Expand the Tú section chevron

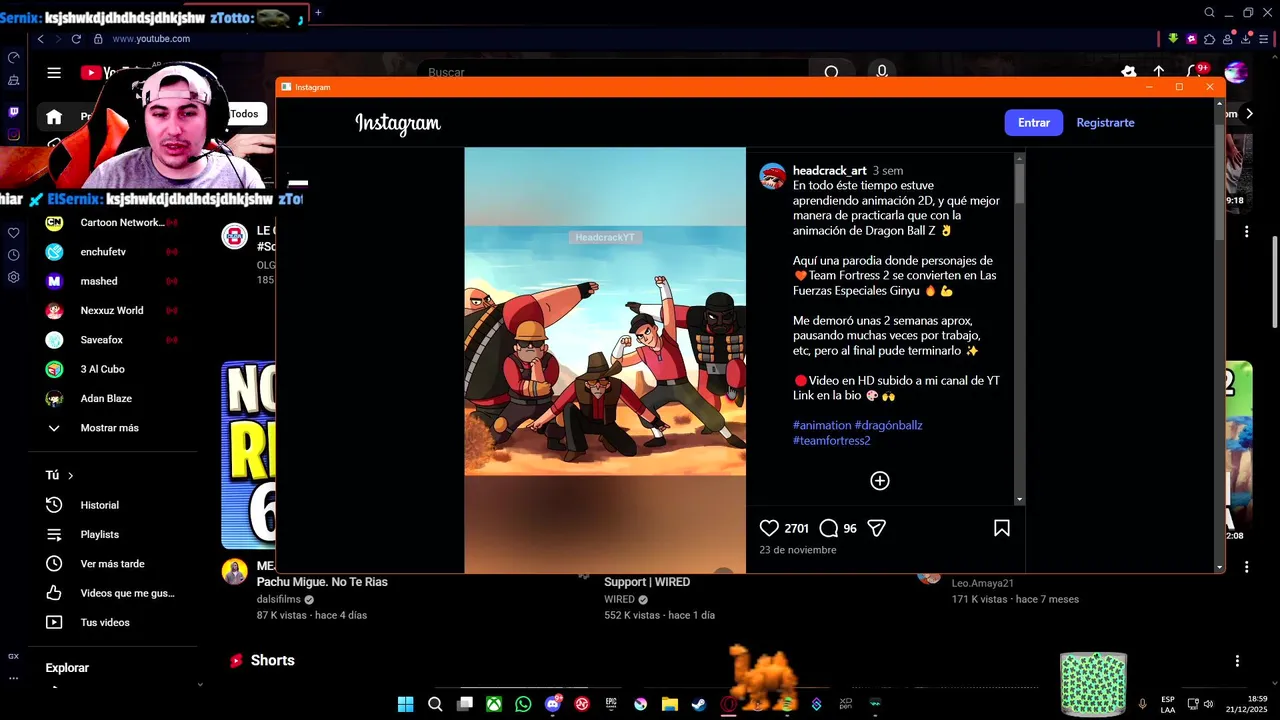pos(70,476)
